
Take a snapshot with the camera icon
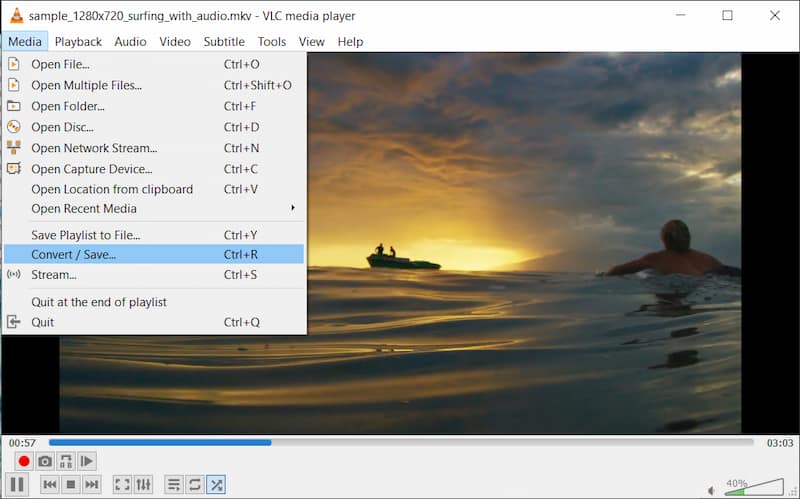coord(45,461)
